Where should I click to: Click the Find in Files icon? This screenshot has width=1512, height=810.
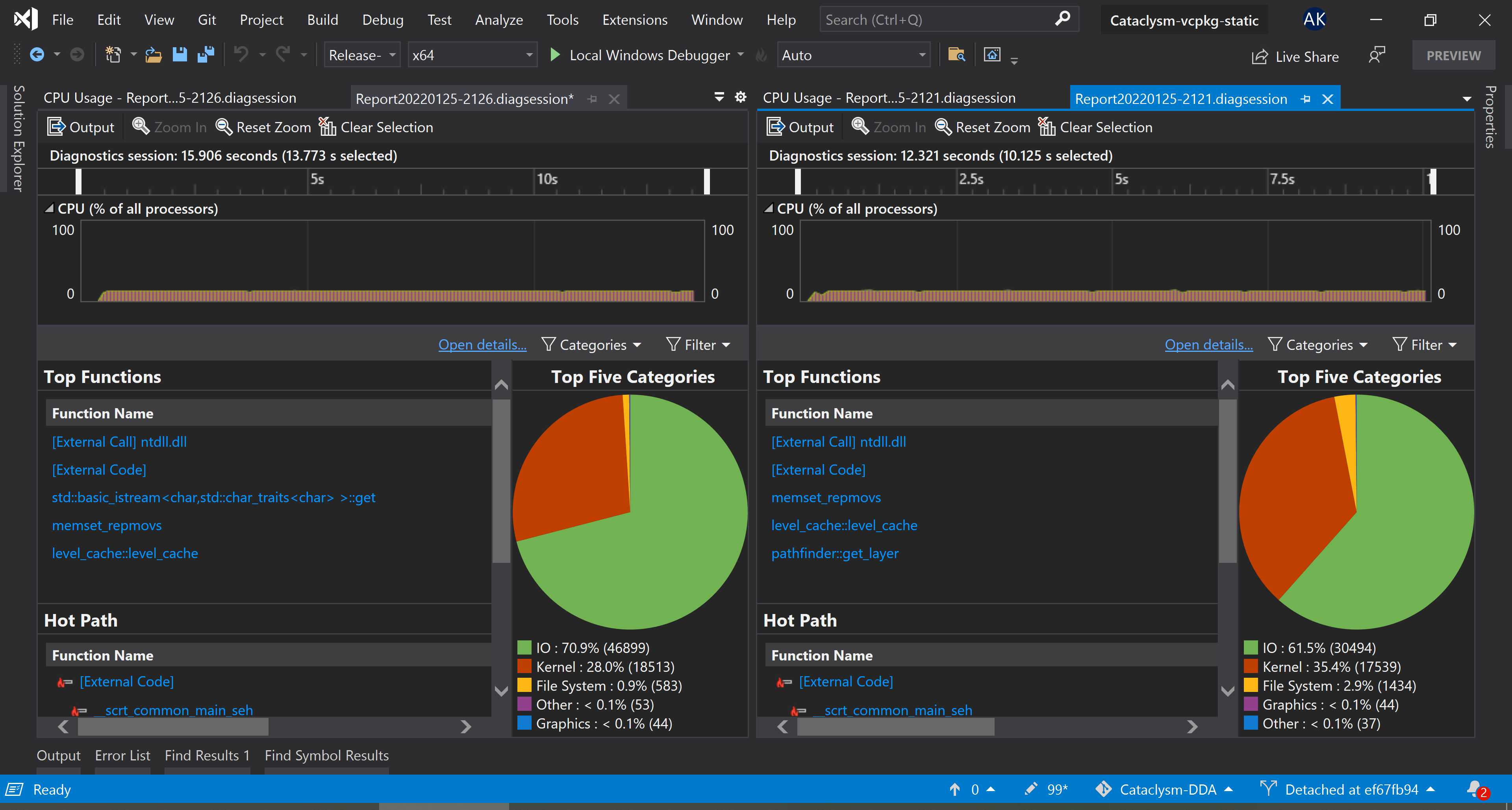click(x=956, y=55)
